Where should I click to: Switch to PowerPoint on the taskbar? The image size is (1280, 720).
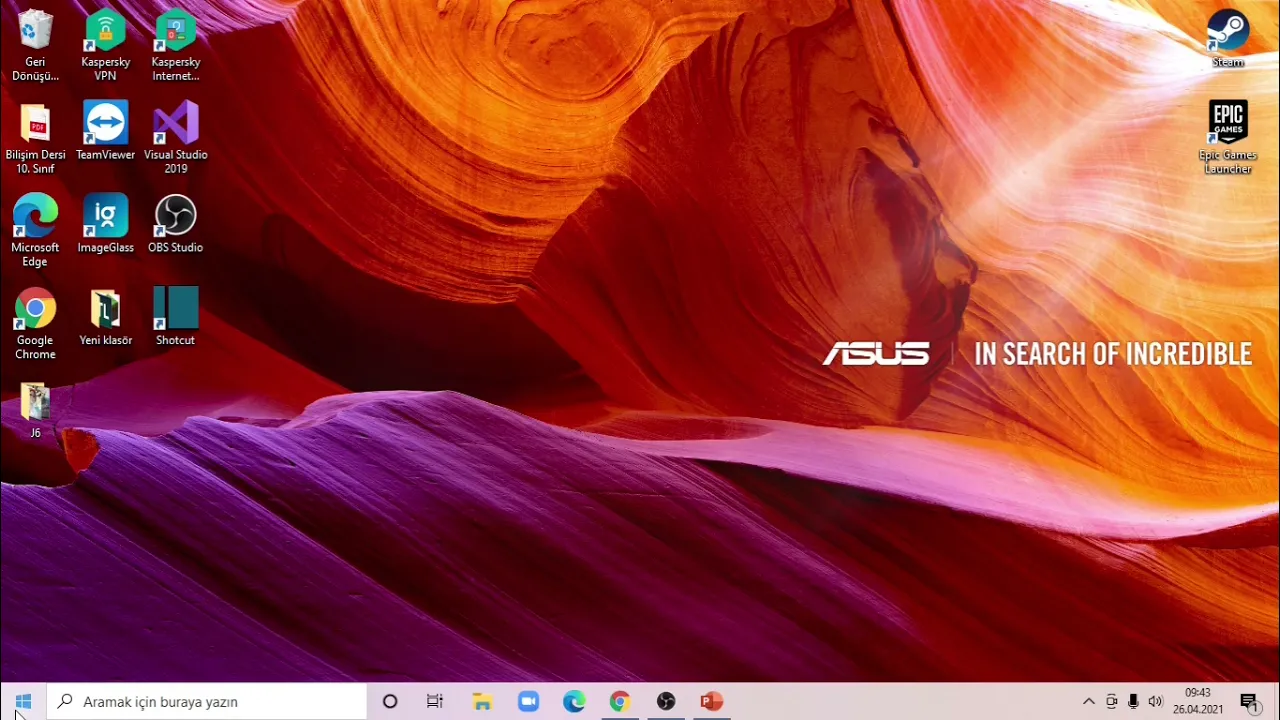pyautogui.click(x=712, y=702)
